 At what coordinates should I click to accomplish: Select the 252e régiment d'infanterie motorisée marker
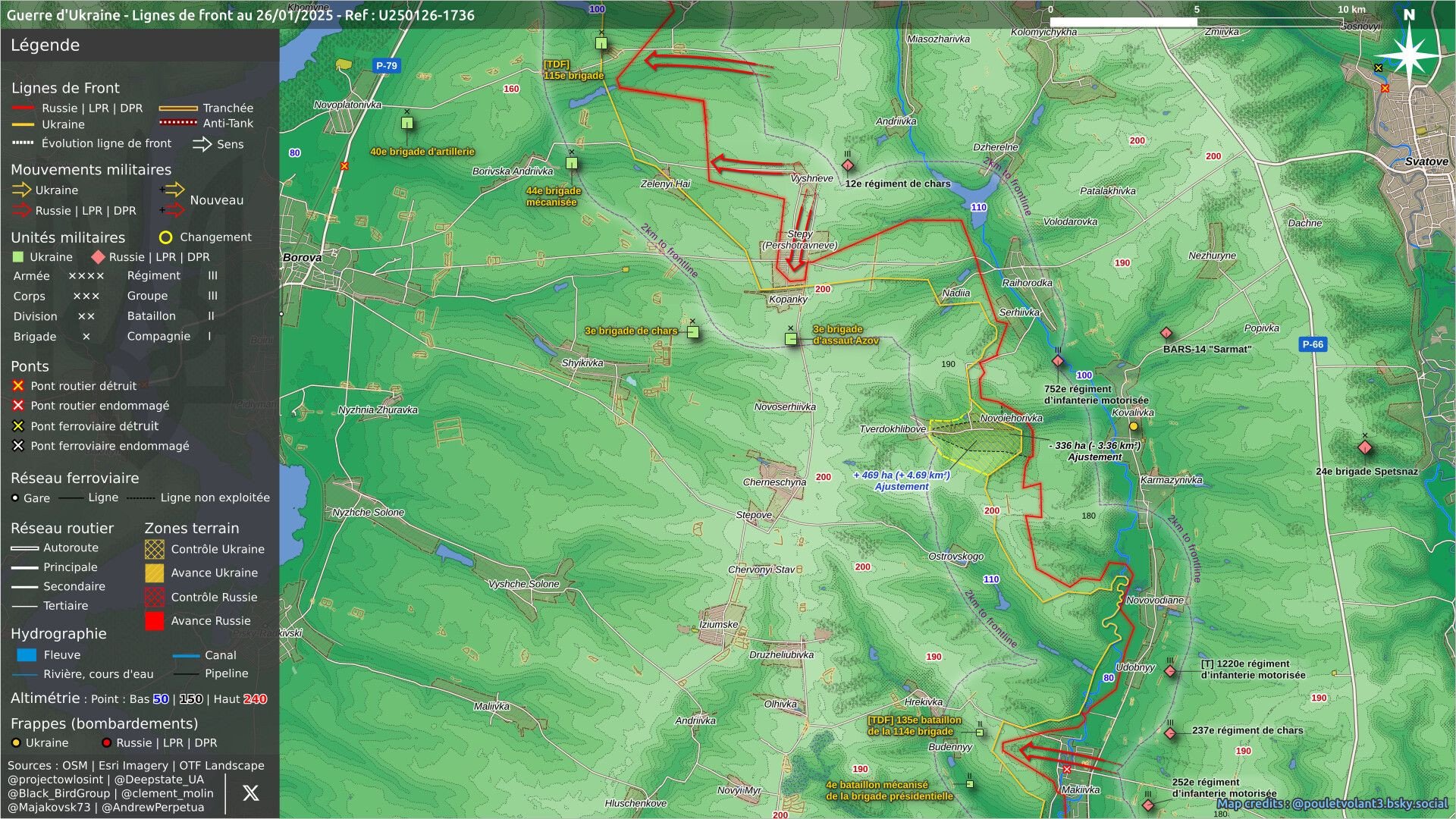tap(1148, 805)
